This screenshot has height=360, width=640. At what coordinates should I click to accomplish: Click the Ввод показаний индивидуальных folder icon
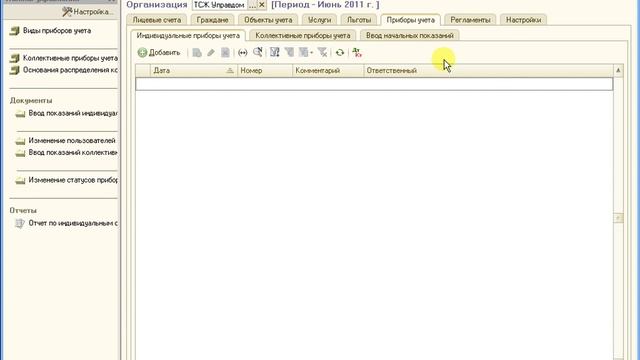tap(20, 113)
